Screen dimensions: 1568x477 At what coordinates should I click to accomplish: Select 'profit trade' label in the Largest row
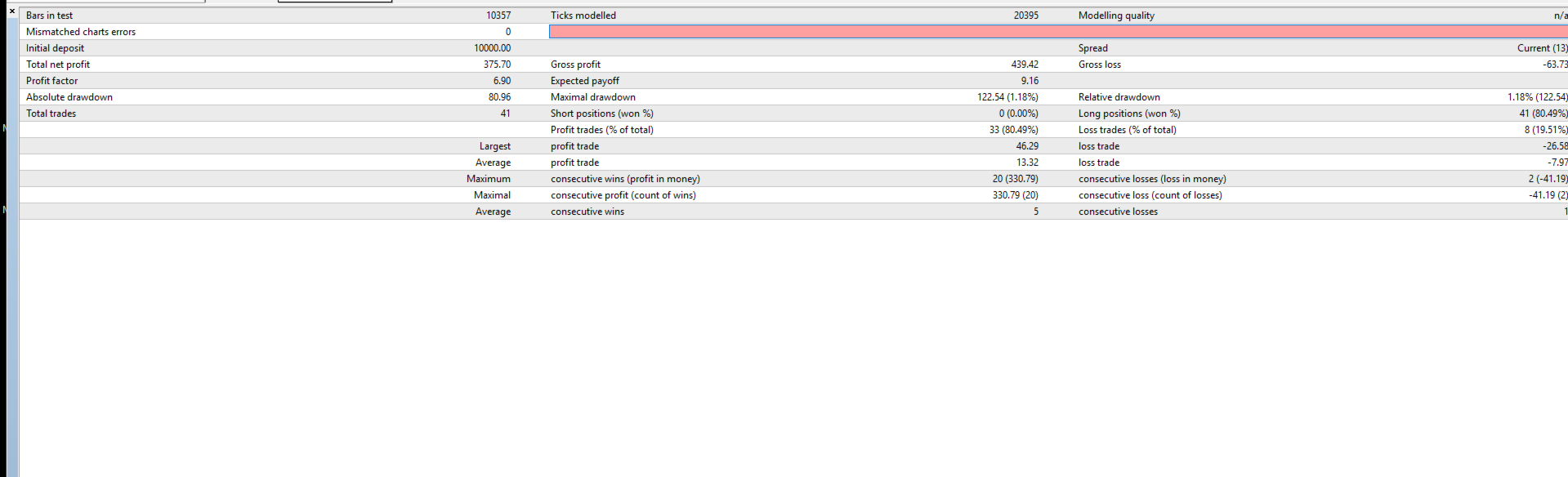click(x=574, y=146)
